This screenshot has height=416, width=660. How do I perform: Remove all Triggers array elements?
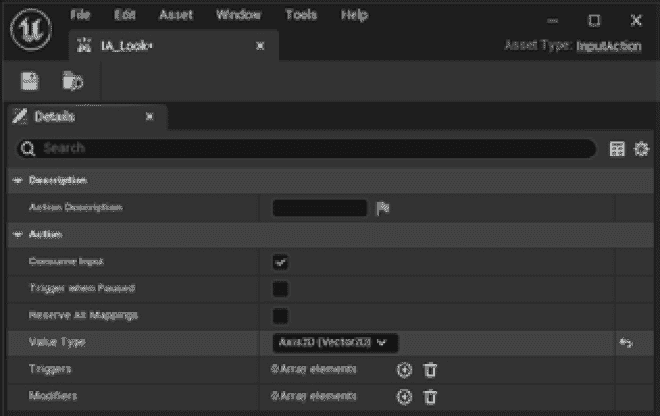[x=430, y=370]
